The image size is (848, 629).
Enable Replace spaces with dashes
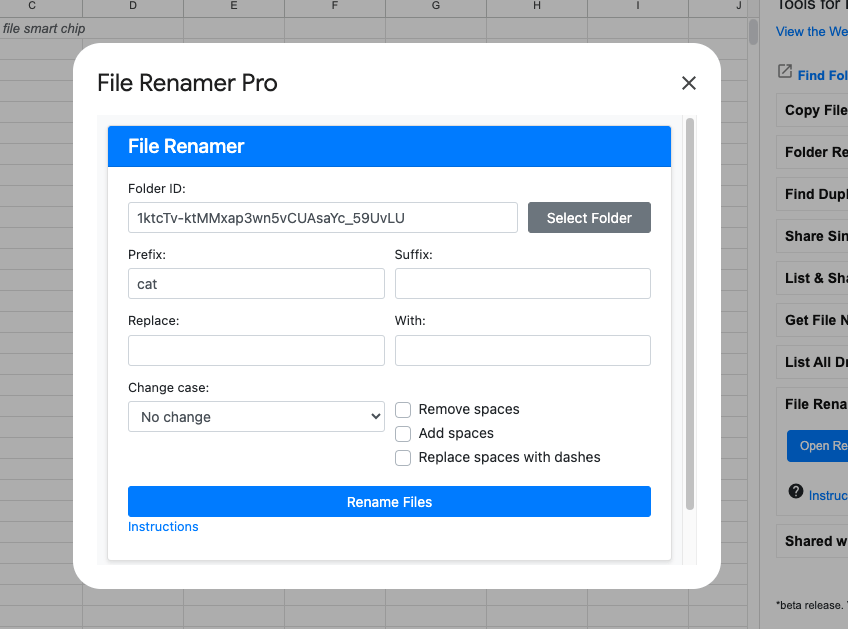403,458
